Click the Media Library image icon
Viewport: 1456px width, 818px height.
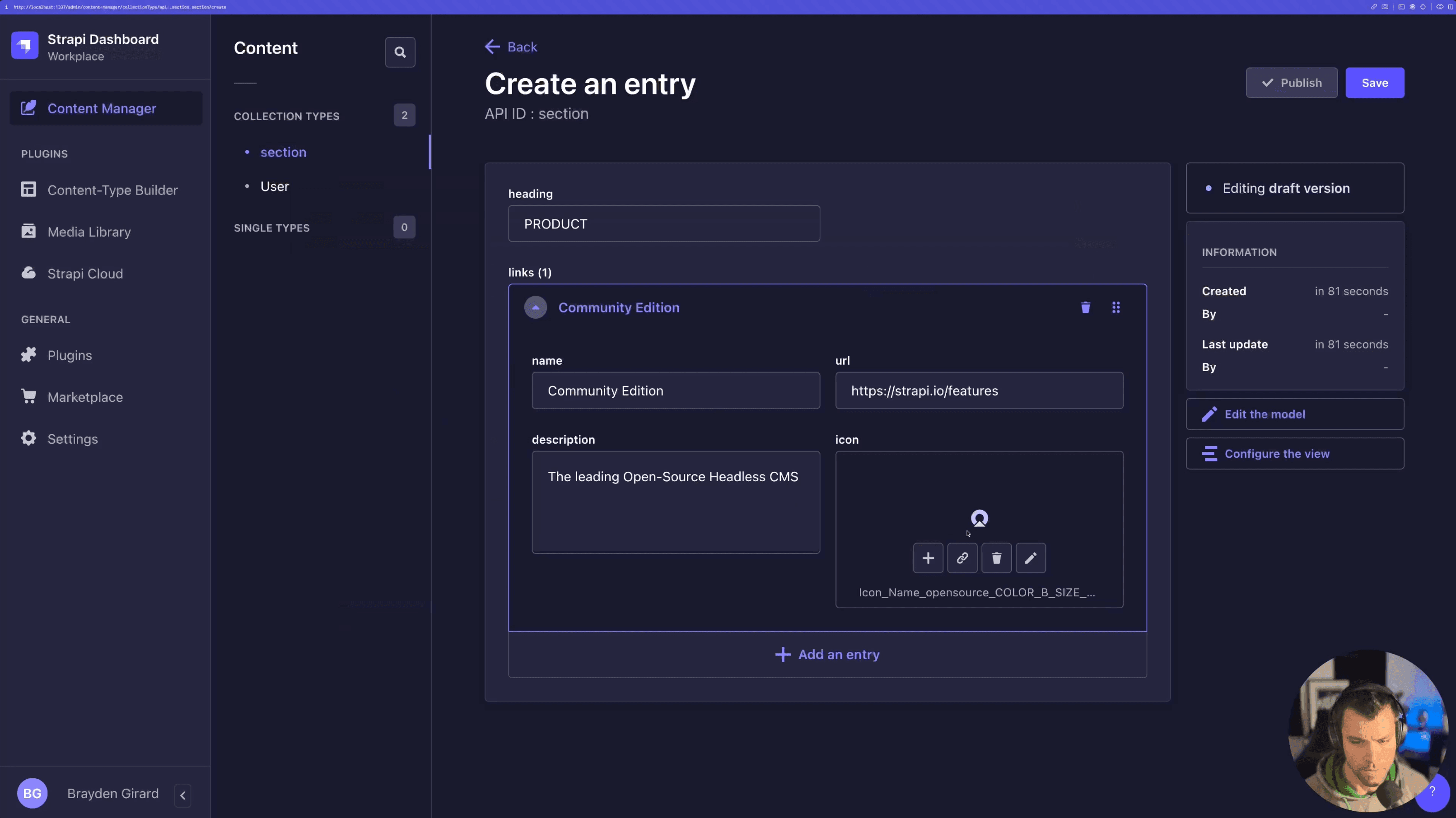[28, 231]
